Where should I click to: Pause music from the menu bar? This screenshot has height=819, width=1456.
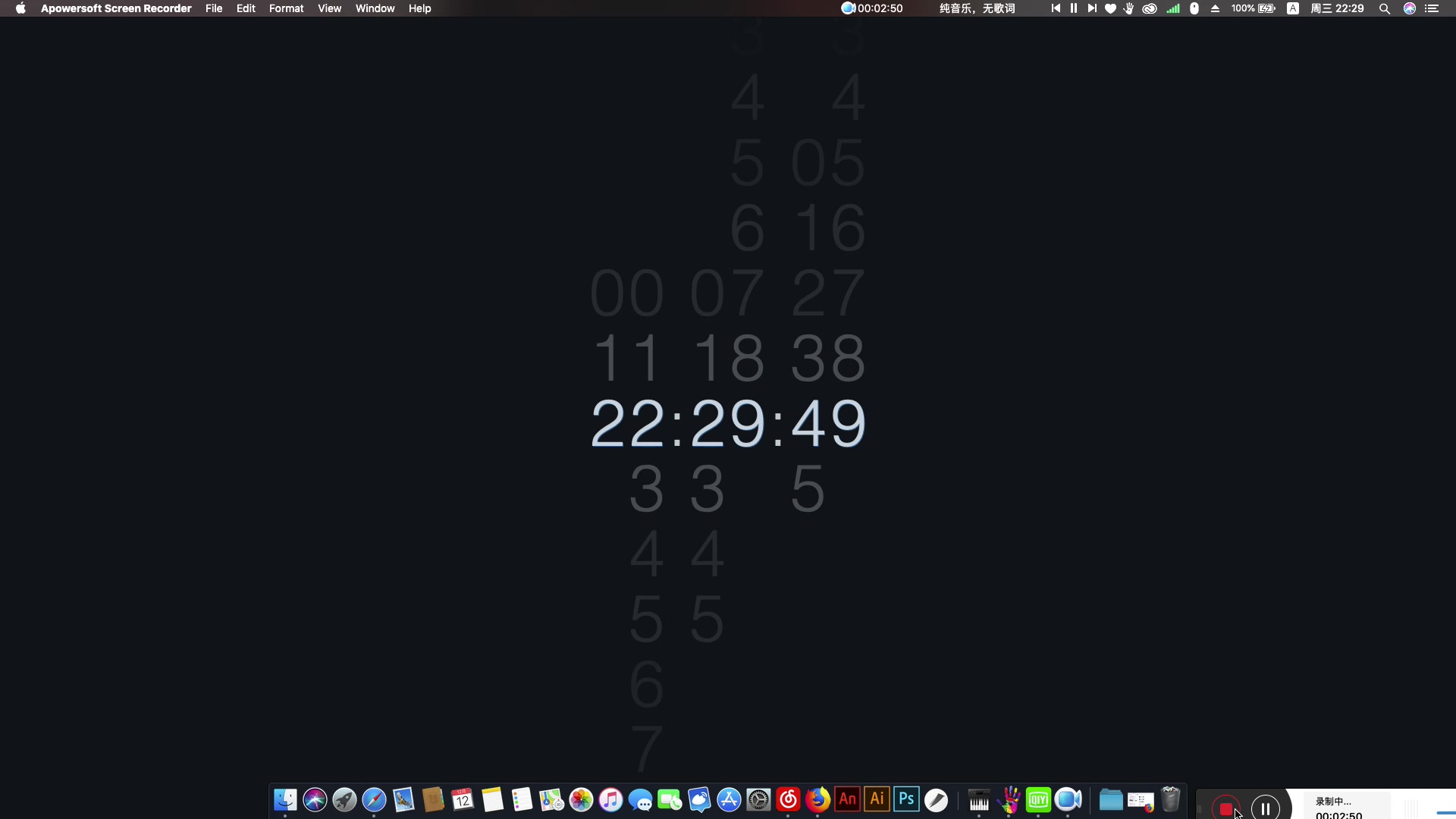pyautogui.click(x=1074, y=8)
